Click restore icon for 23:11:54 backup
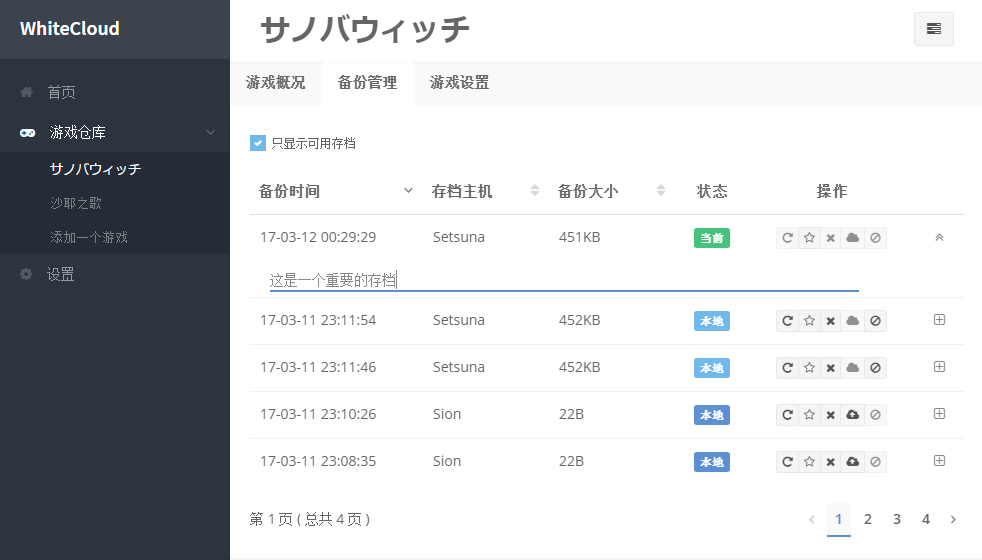This screenshot has width=982, height=560. 787,321
